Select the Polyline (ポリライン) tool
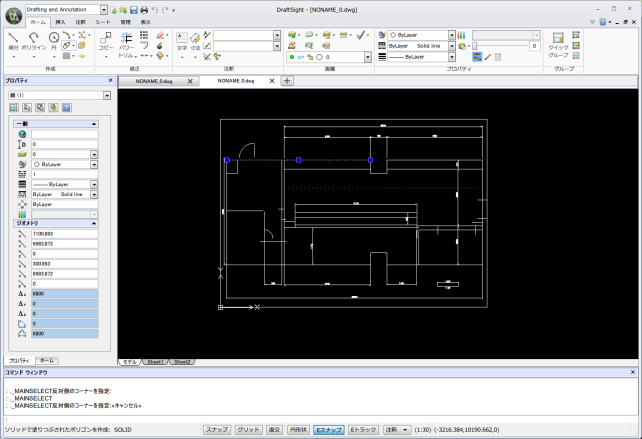The height and width of the screenshot is (439, 642). pos(35,40)
